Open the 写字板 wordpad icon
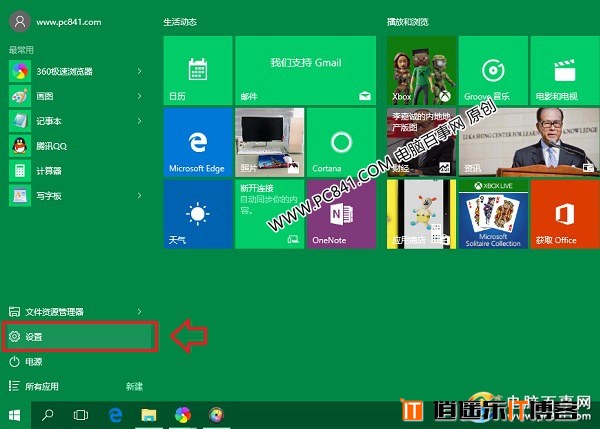 (x=20, y=196)
